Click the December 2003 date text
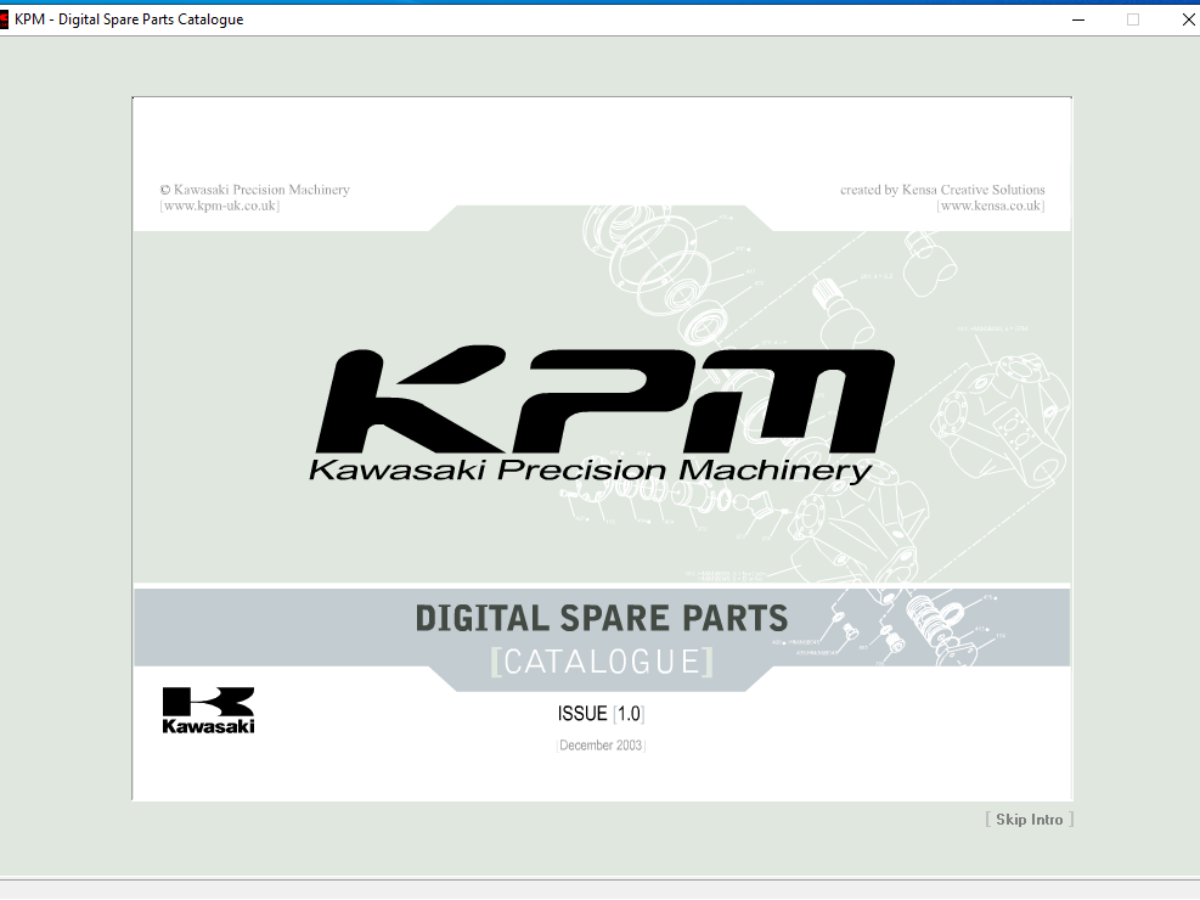Image resolution: width=1200 pixels, height=900 pixels. point(601,746)
